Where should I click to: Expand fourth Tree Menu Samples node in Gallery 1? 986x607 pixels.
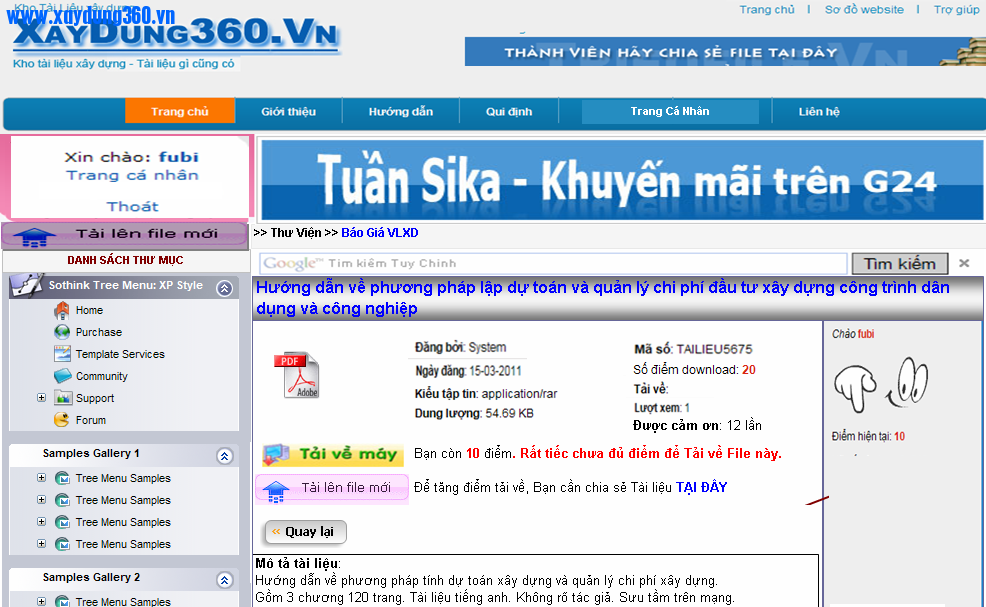[x=42, y=543]
